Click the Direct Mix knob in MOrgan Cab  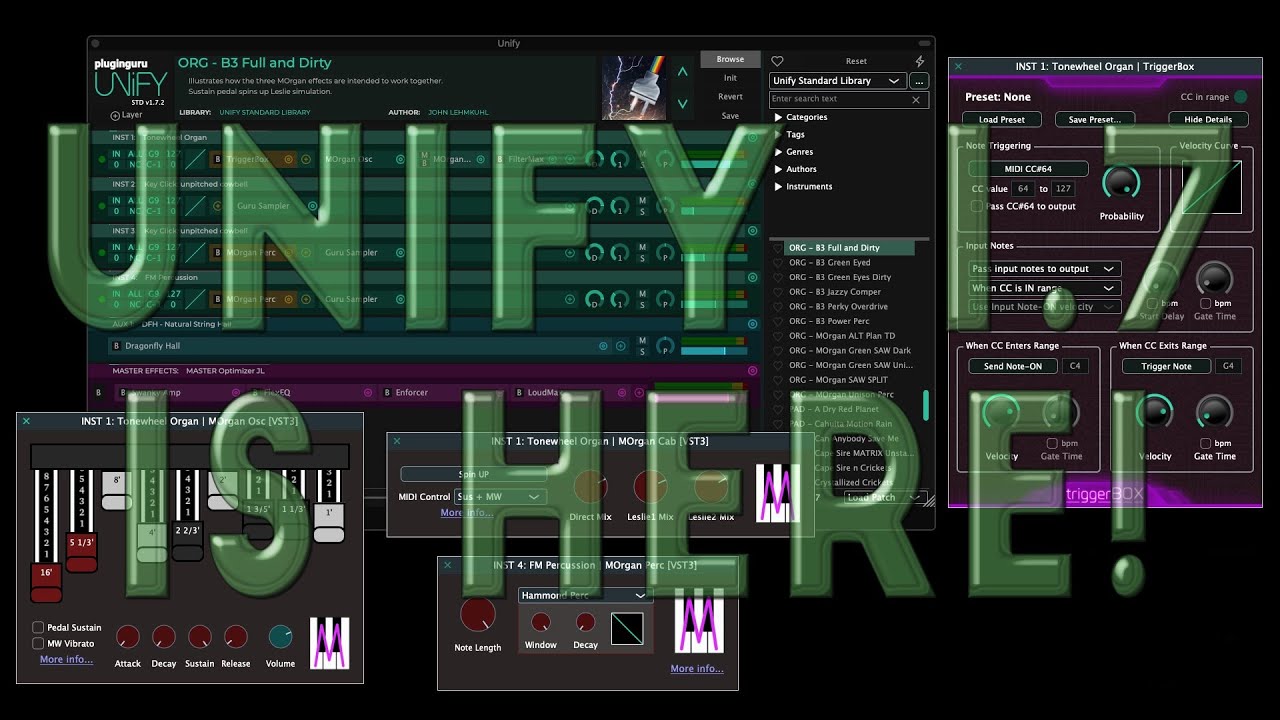click(590, 487)
